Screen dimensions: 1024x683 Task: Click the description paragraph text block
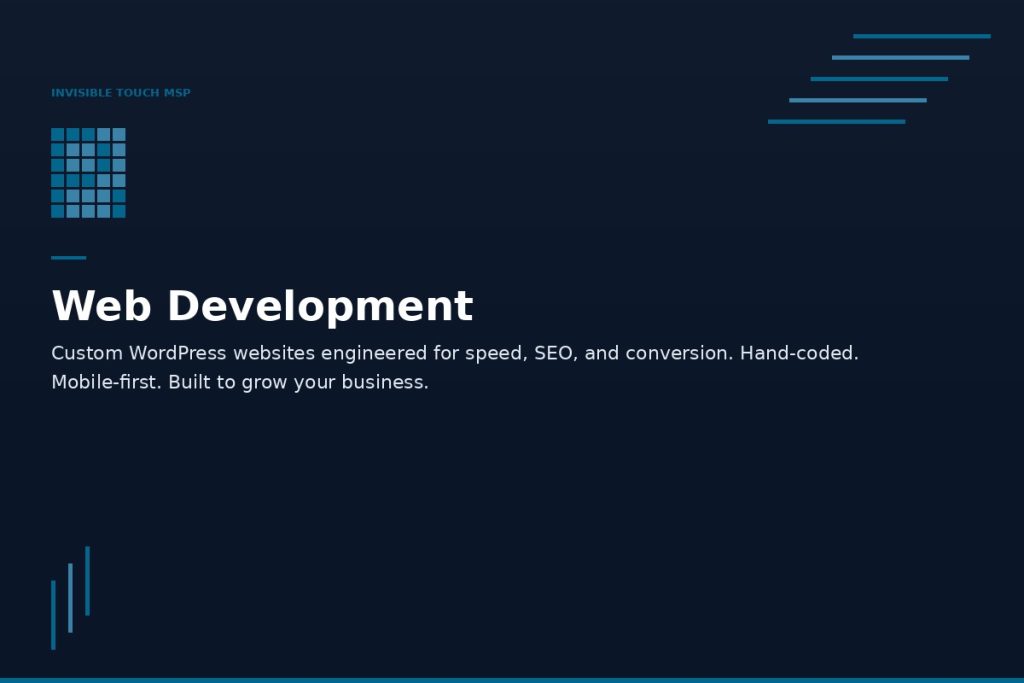(x=455, y=367)
